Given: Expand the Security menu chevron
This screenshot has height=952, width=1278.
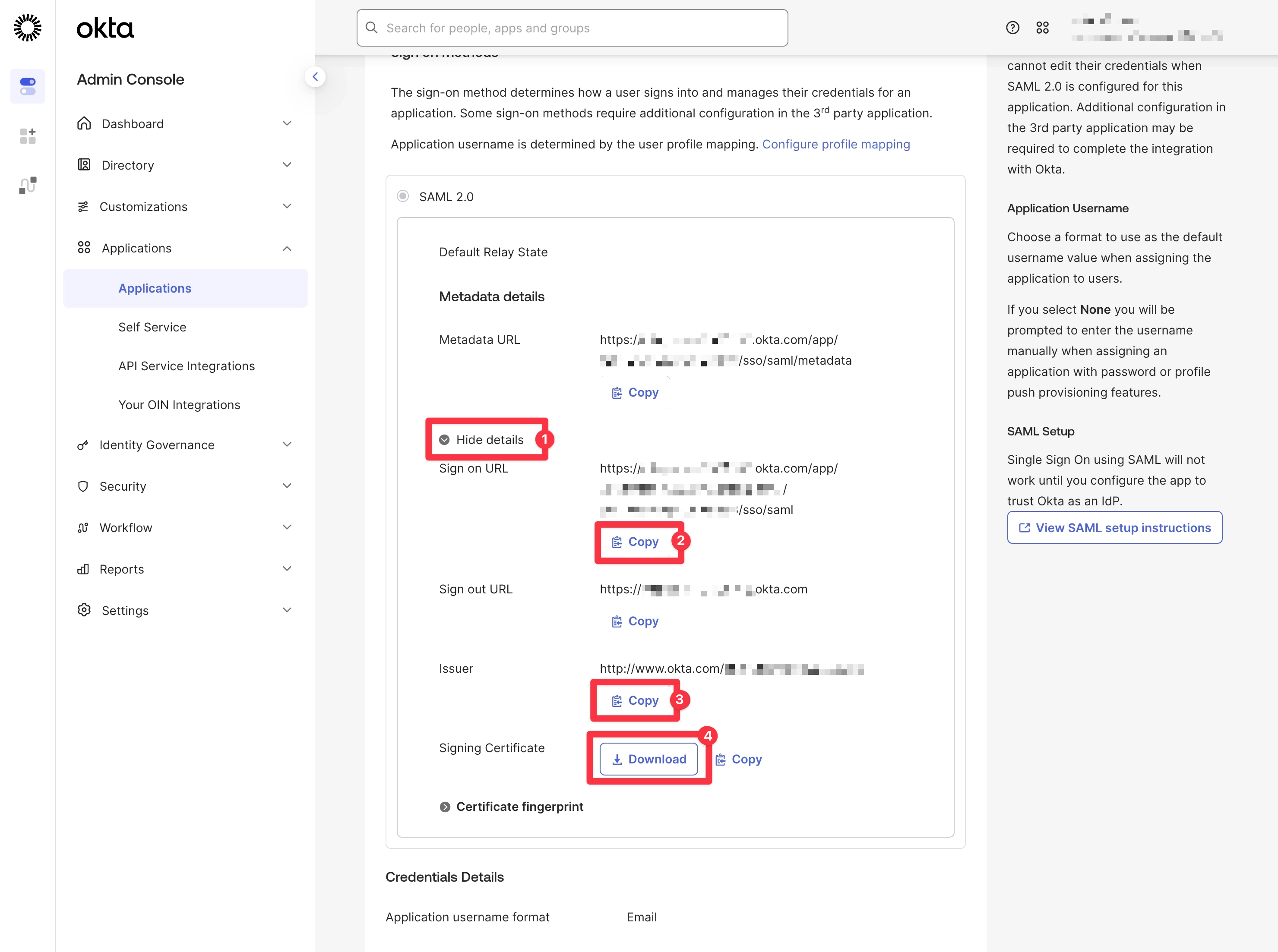Looking at the screenshot, I should click(287, 486).
